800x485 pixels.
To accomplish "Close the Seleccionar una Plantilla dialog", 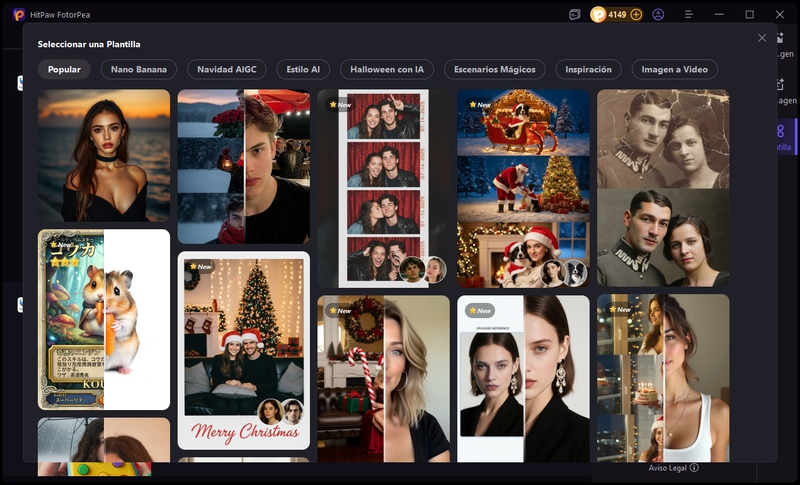I will click(x=762, y=38).
